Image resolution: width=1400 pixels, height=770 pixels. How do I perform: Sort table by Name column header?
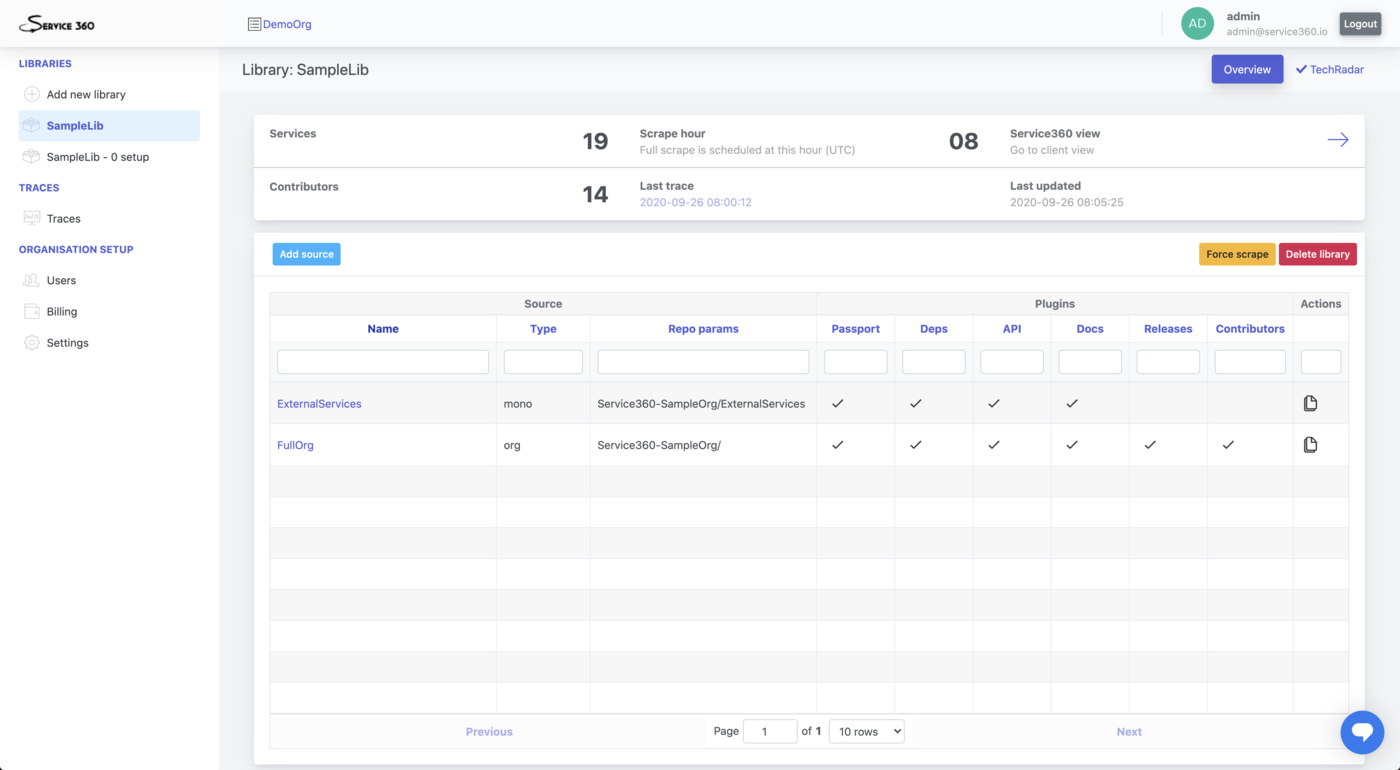coord(383,328)
